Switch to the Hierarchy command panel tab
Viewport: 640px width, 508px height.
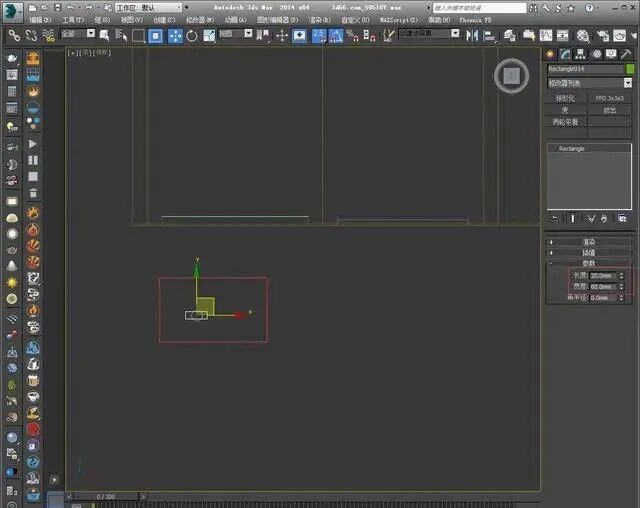tap(580, 54)
